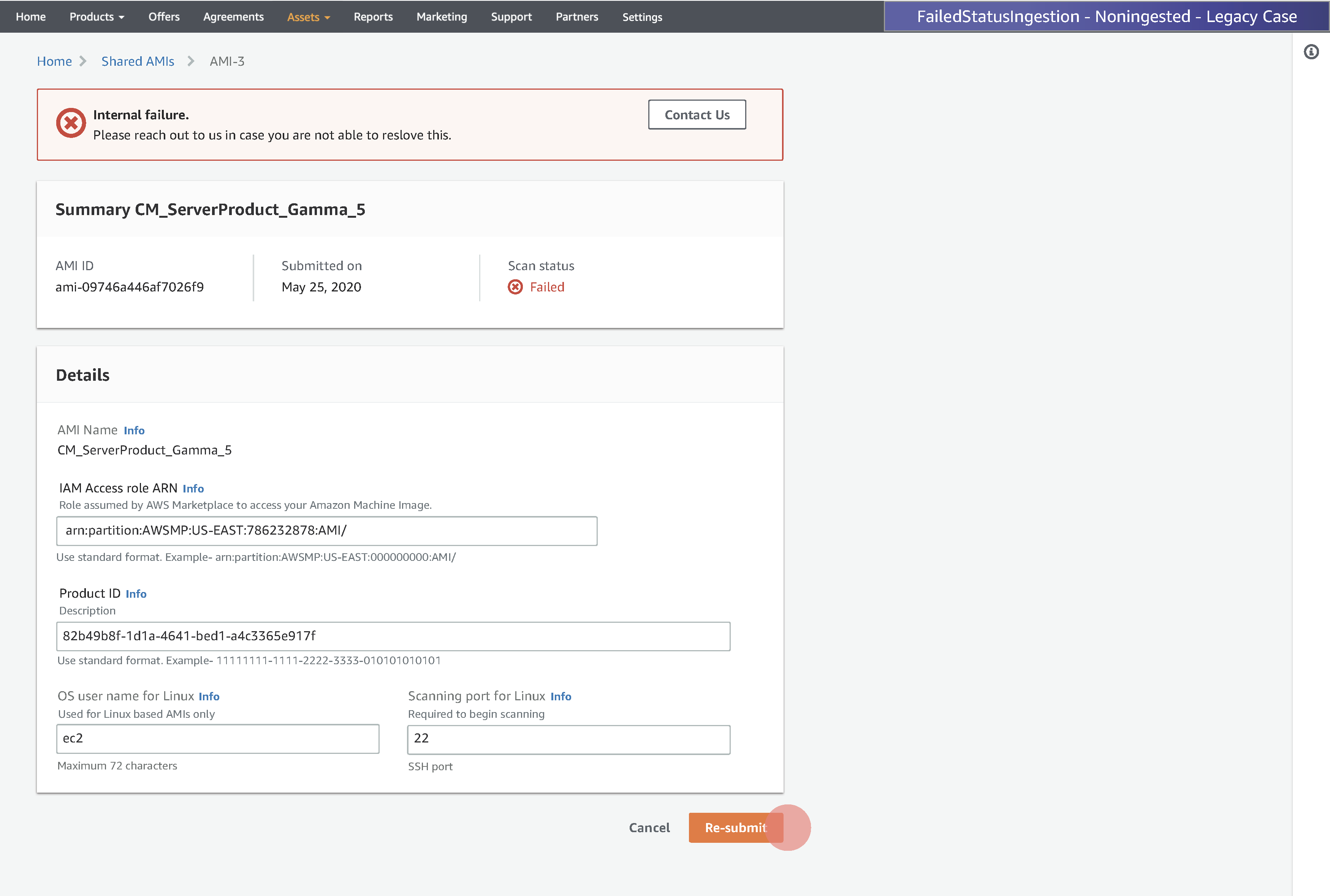Click the red error icon in the alert banner
1330x896 pixels.
point(71,123)
